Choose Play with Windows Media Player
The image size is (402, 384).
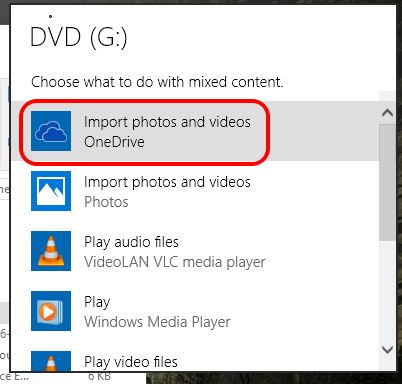(195, 311)
